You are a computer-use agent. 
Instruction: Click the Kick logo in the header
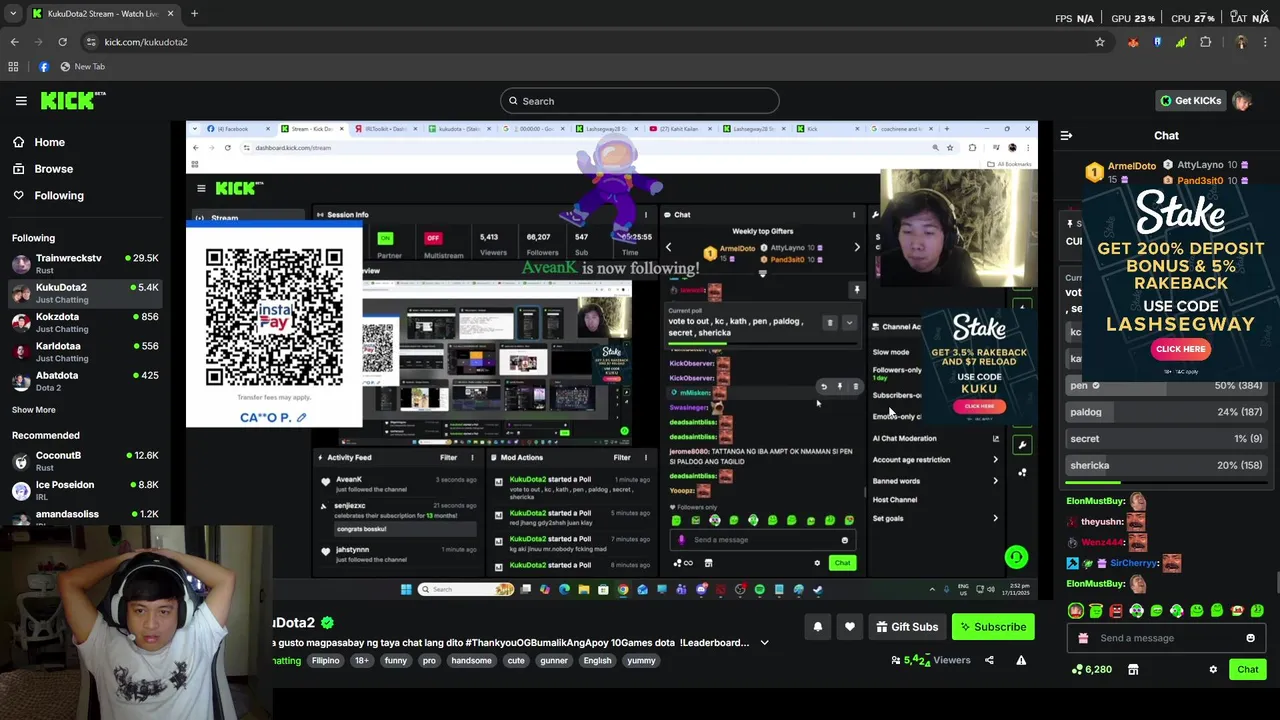pyautogui.click(x=73, y=100)
